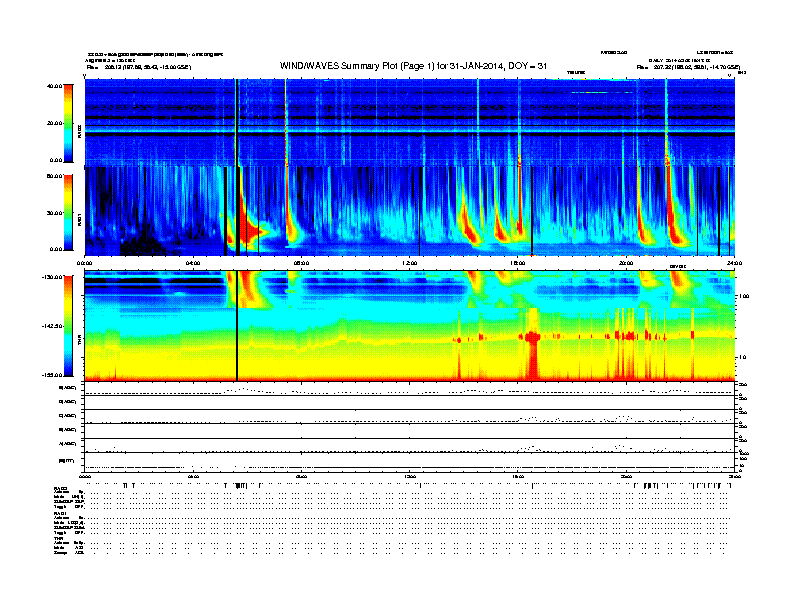Image resolution: width=792 pixels, height=612 pixels.
Task: Select the RAD1 intensity color bar
Action: pyautogui.click(x=68, y=212)
